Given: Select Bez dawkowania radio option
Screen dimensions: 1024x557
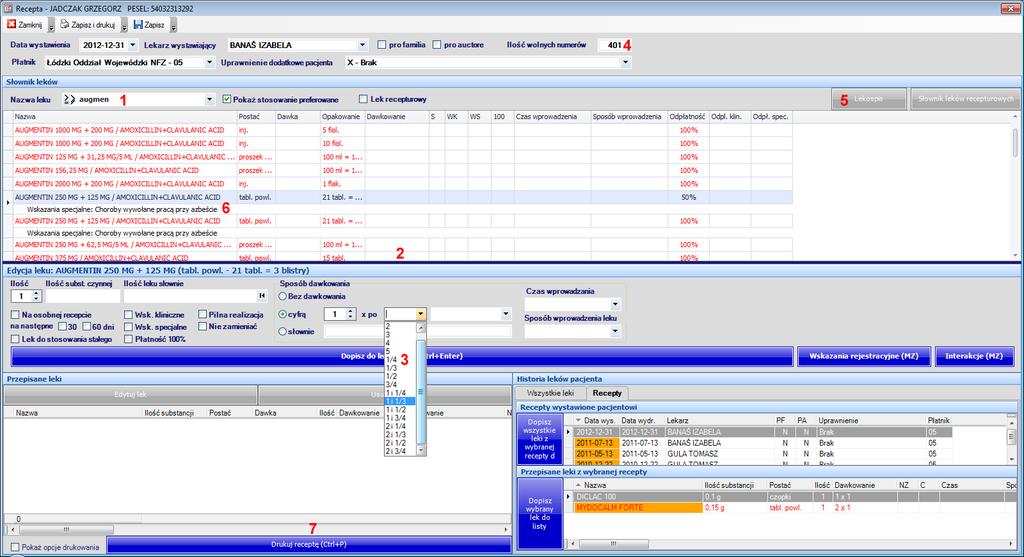Looking at the screenshot, I should pos(283,296).
